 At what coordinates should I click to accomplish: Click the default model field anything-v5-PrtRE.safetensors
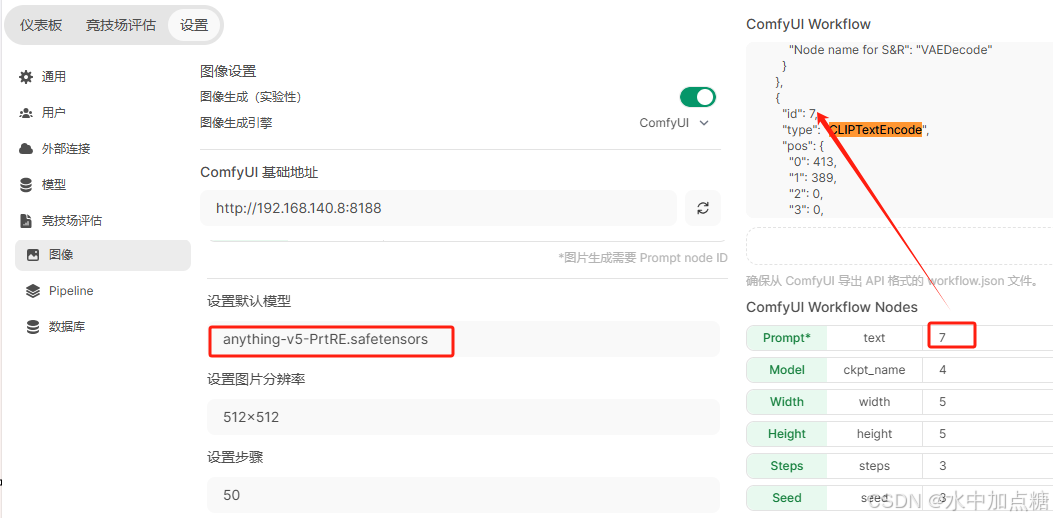point(463,339)
